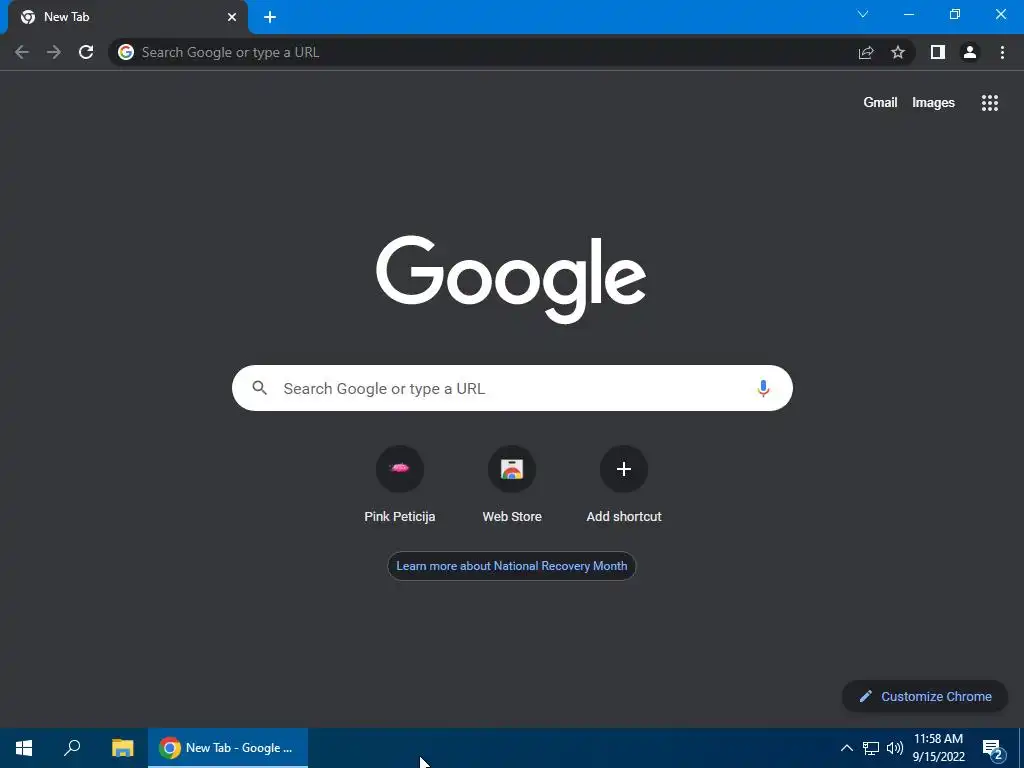Share this page using the share icon

coord(866,52)
